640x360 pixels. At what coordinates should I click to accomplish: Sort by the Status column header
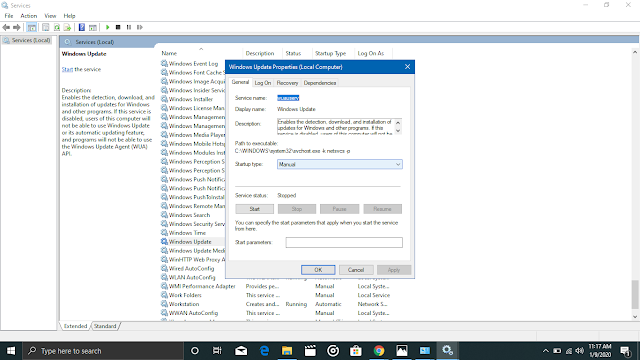click(x=293, y=53)
